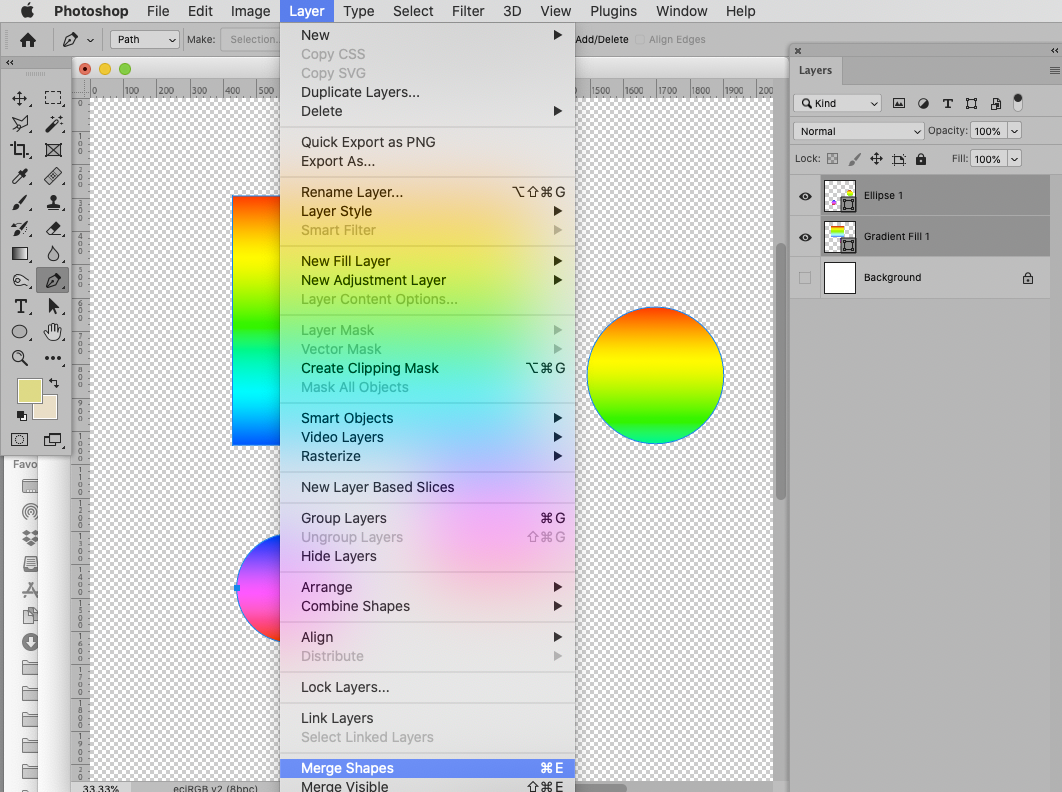Open the Kind filter dropdown
This screenshot has height=792, width=1062.
click(x=837, y=103)
